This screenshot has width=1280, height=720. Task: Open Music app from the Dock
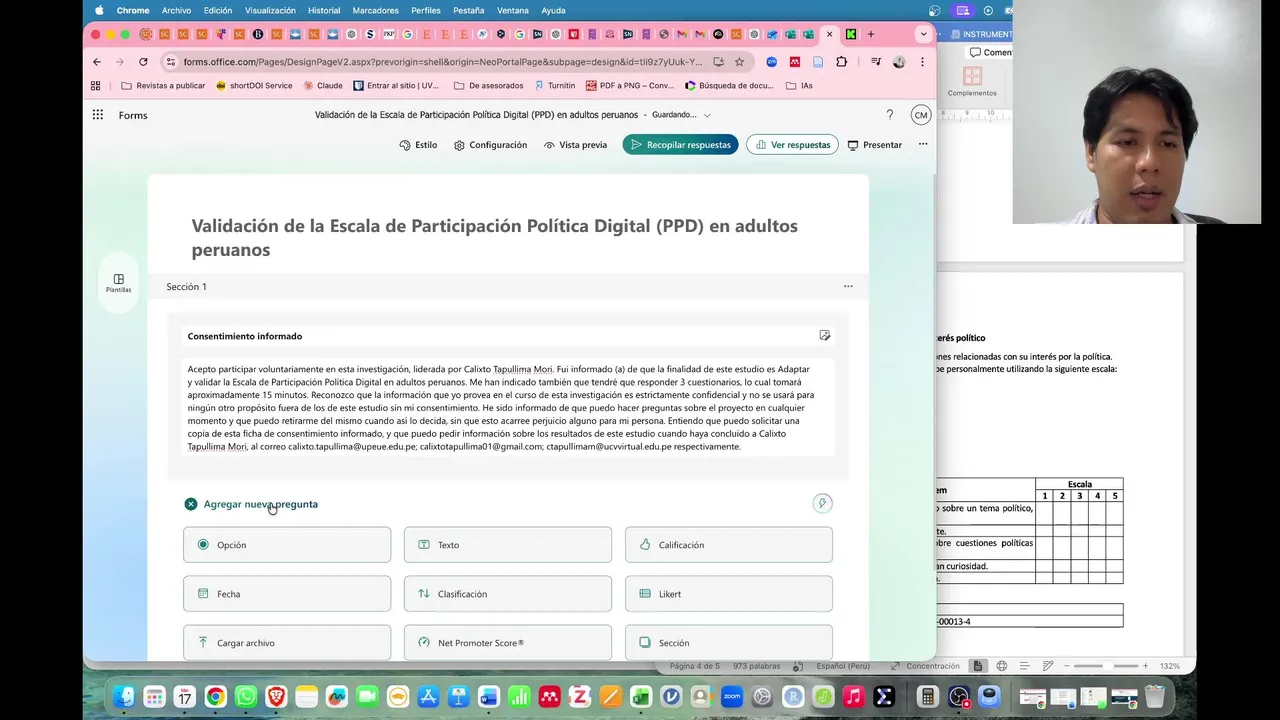click(853, 697)
